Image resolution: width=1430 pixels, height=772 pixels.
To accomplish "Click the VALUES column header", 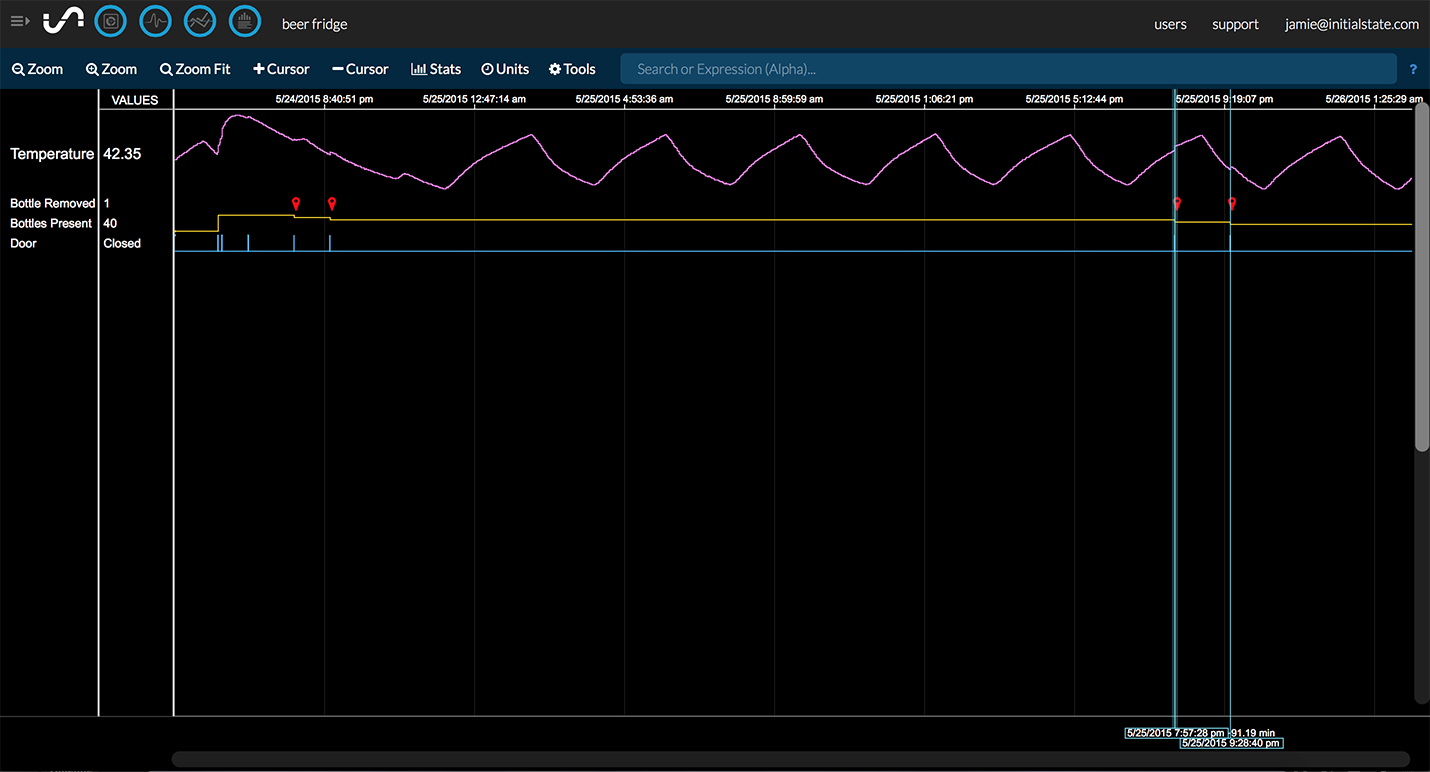I will coord(135,100).
